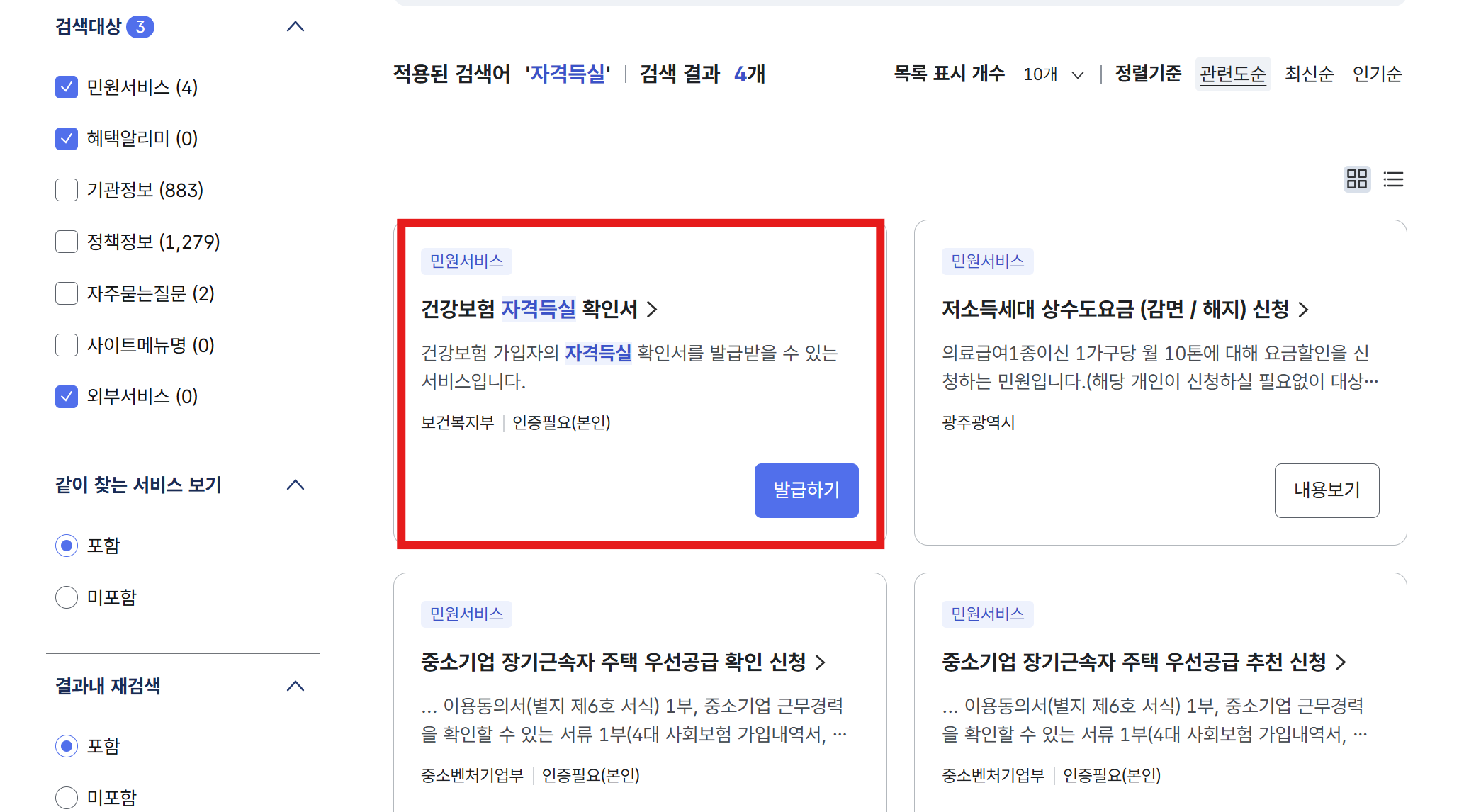Check the 자주묻는질문 (2) checkbox

(67, 293)
